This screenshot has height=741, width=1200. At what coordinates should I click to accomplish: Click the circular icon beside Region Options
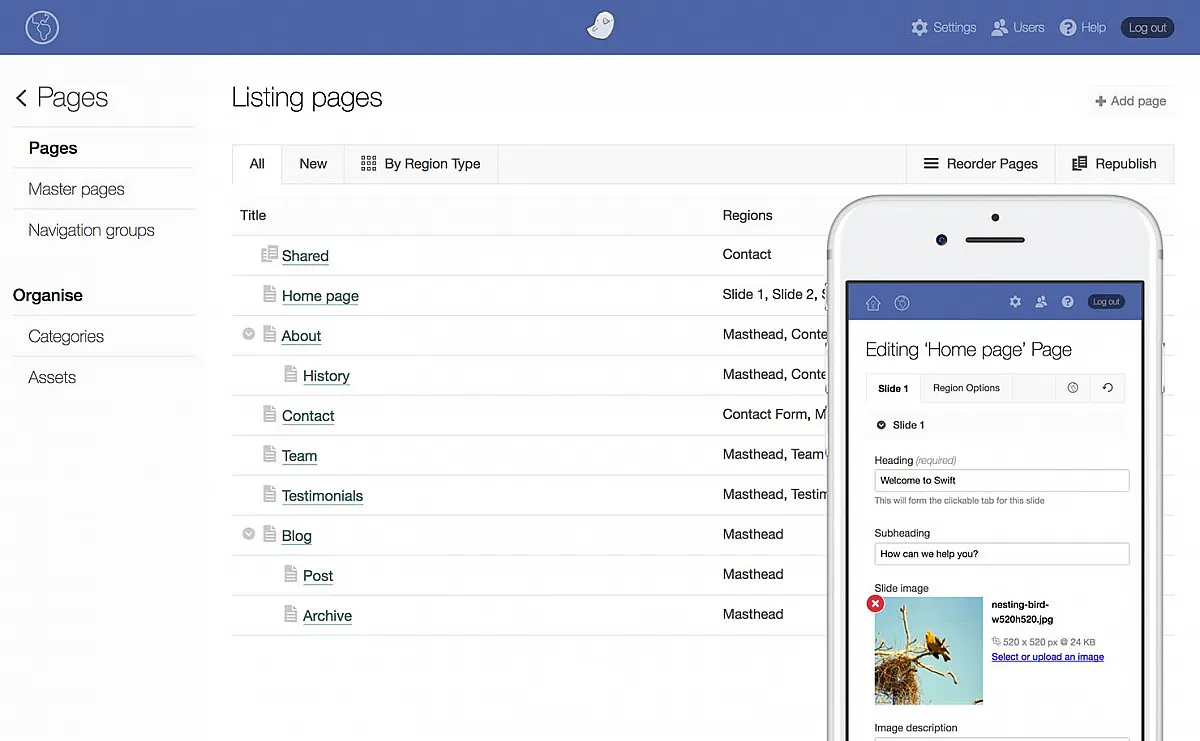pyautogui.click(x=1073, y=388)
